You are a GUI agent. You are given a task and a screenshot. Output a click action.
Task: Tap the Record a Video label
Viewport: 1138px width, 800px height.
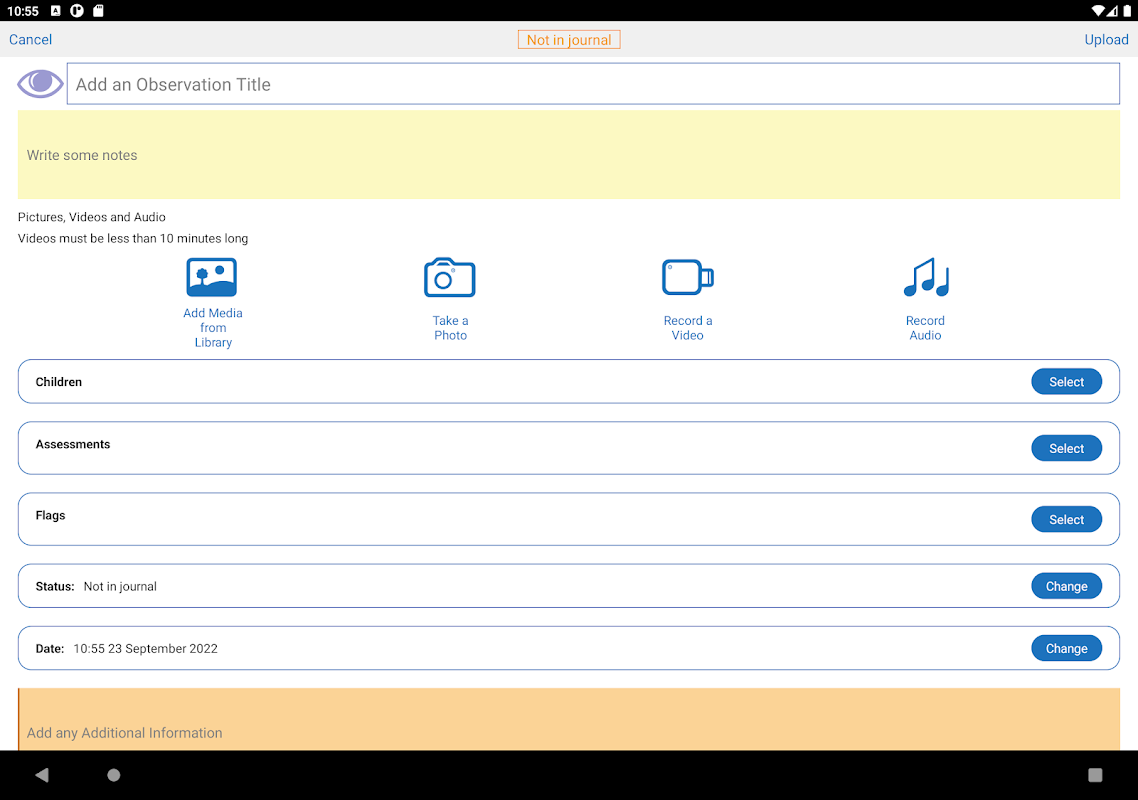687,328
